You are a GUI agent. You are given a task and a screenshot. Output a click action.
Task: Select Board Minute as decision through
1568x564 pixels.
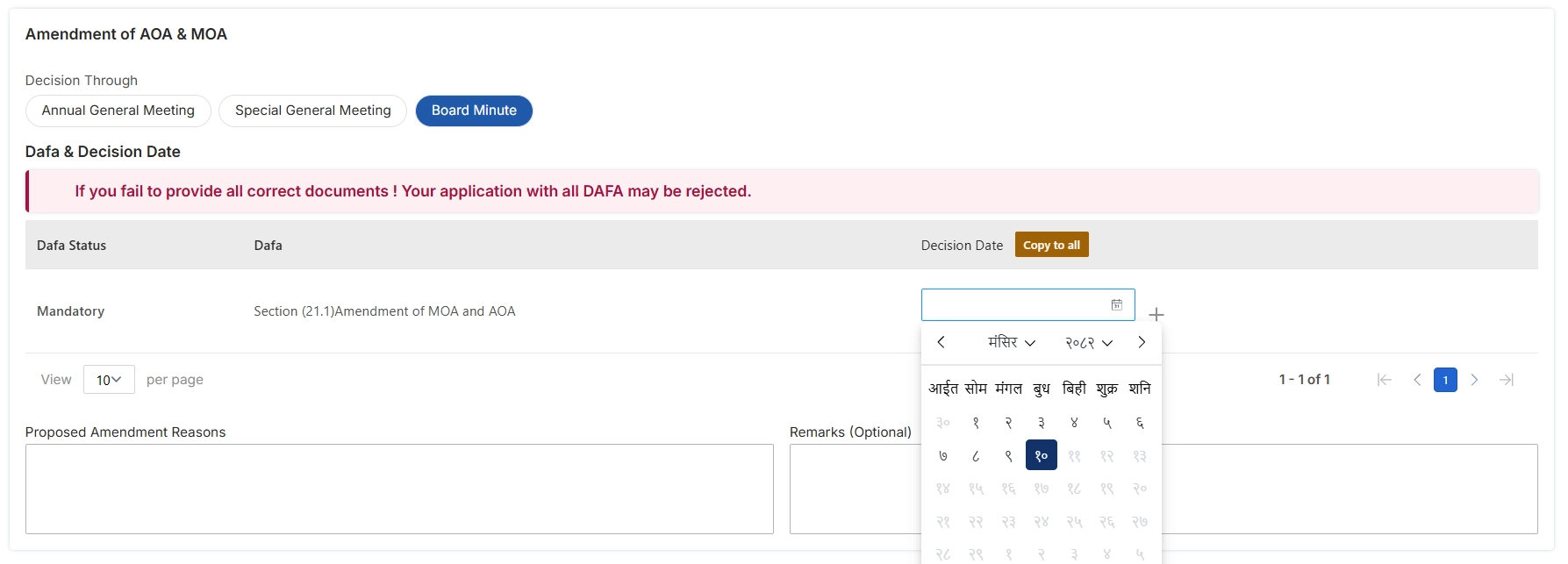click(474, 111)
